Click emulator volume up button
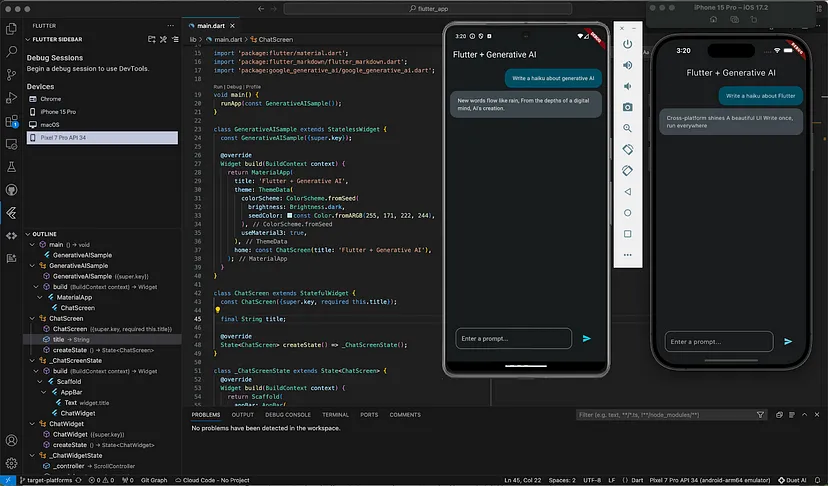Image resolution: width=828 pixels, height=486 pixels. pyautogui.click(x=627, y=65)
